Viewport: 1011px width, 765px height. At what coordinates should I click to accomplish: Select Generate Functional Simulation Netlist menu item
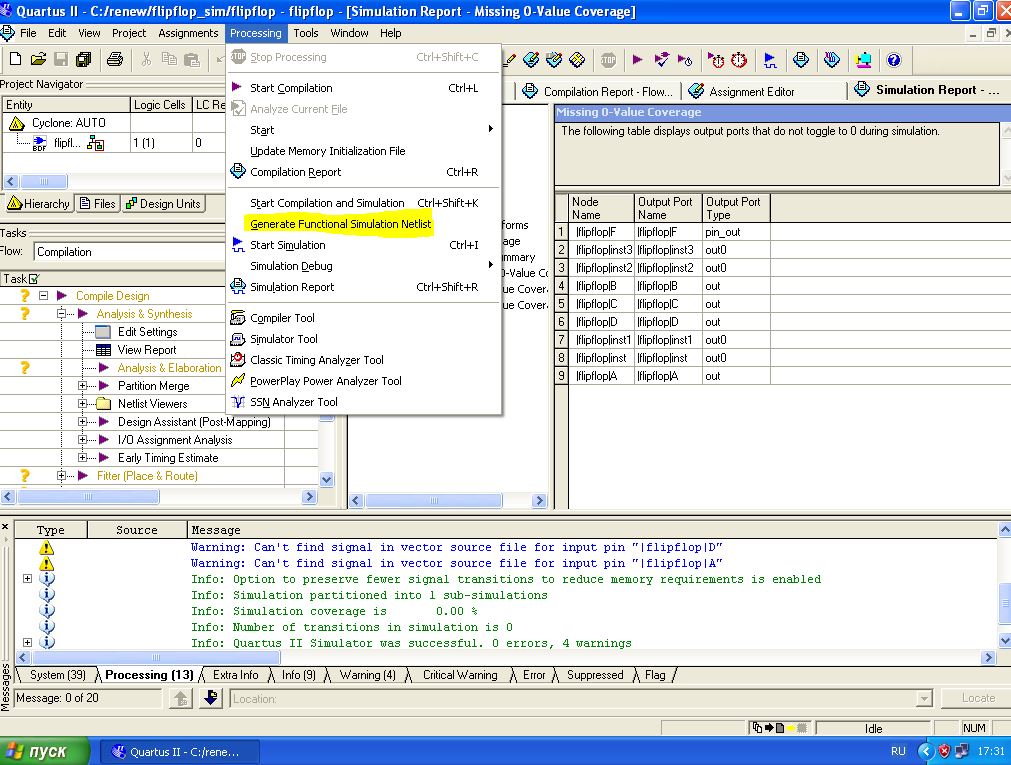(x=340, y=224)
